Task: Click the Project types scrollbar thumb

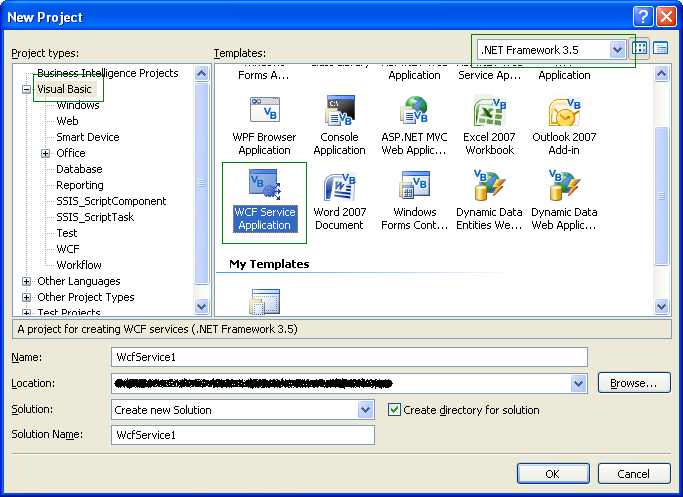Action: [x=201, y=183]
